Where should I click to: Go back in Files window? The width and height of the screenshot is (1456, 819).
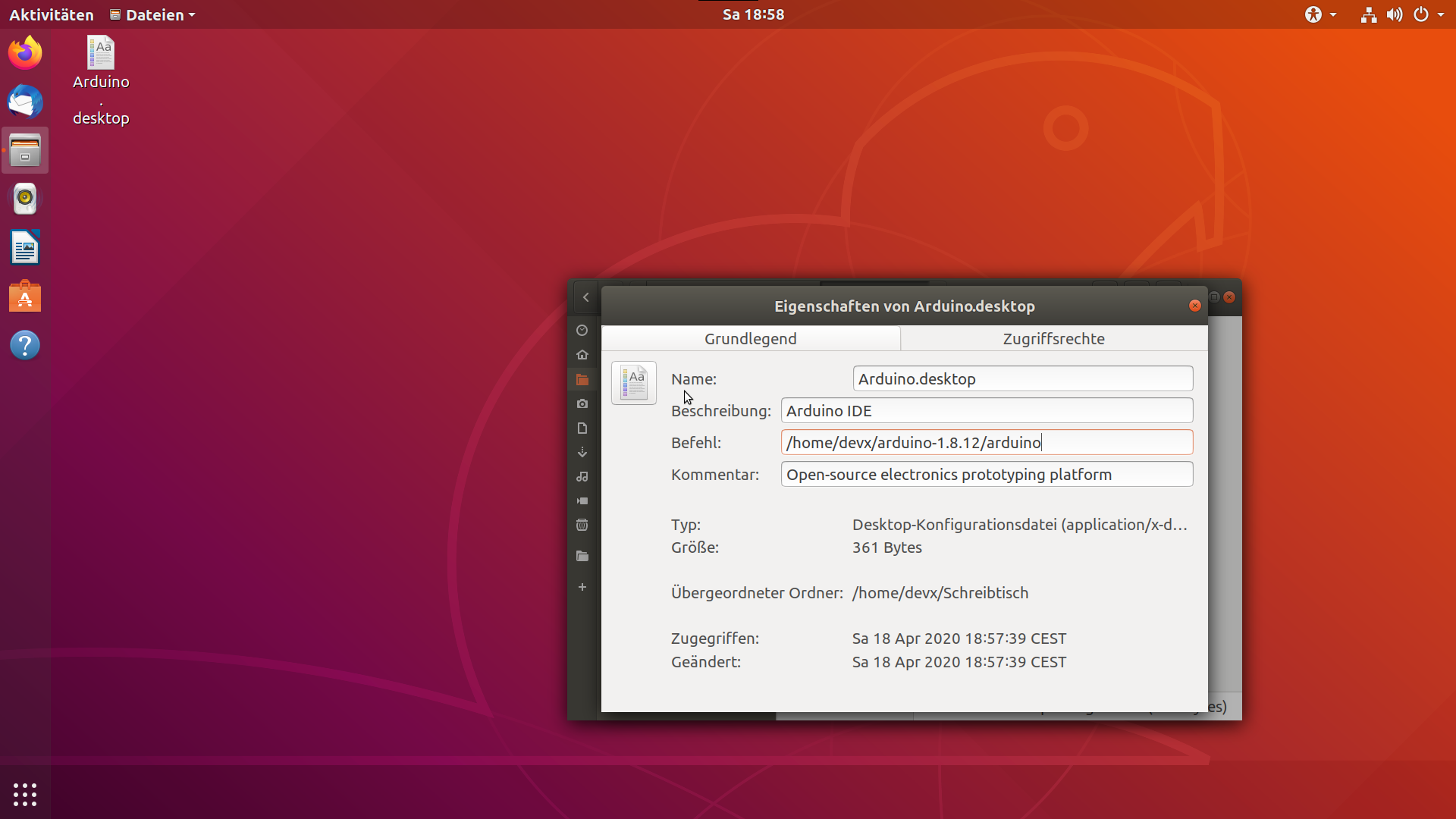585,297
